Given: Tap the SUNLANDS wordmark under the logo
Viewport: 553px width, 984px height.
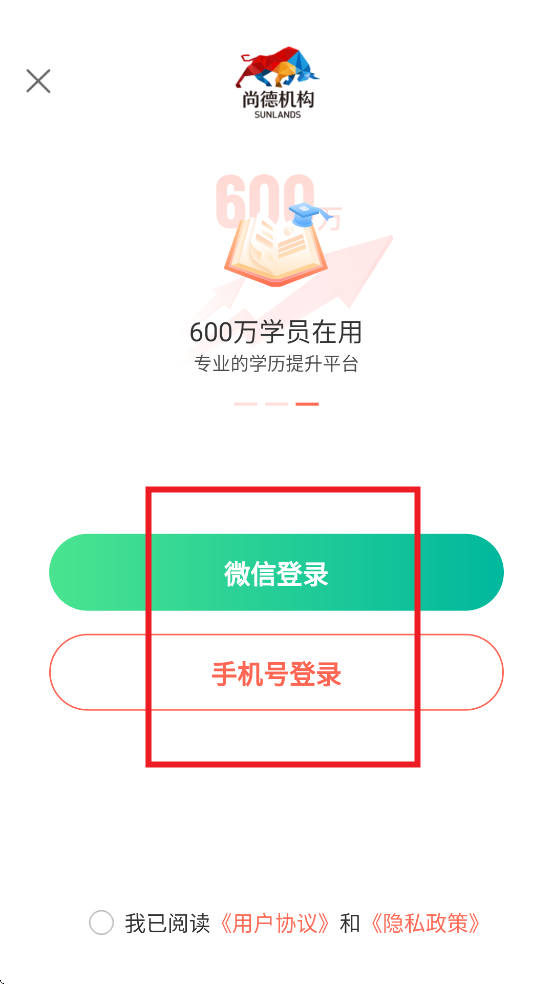Looking at the screenshot, I should [x=277, y=115].
